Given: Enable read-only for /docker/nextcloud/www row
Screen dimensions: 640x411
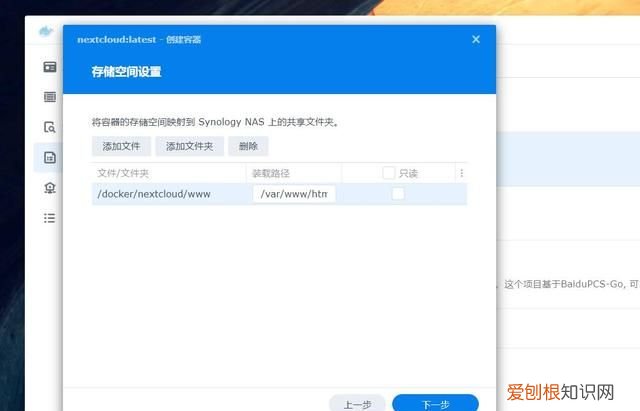Looking at the screenshot, I should pos(398,194).
